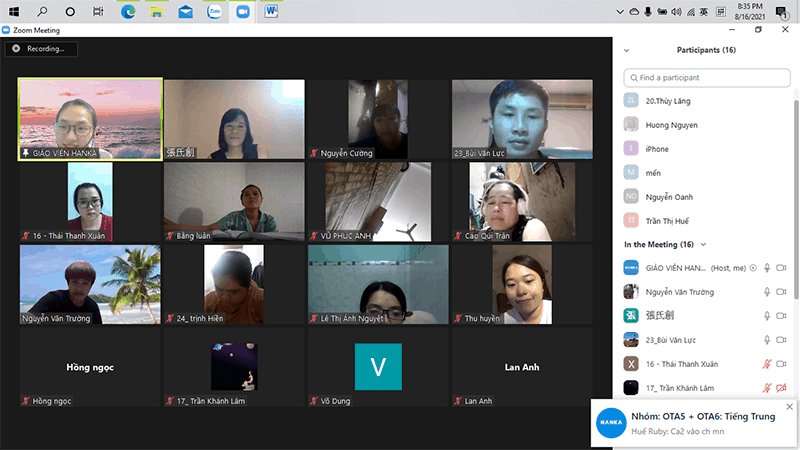
Task: Click the Recording... status button
Action: click(x=41, y=48)
